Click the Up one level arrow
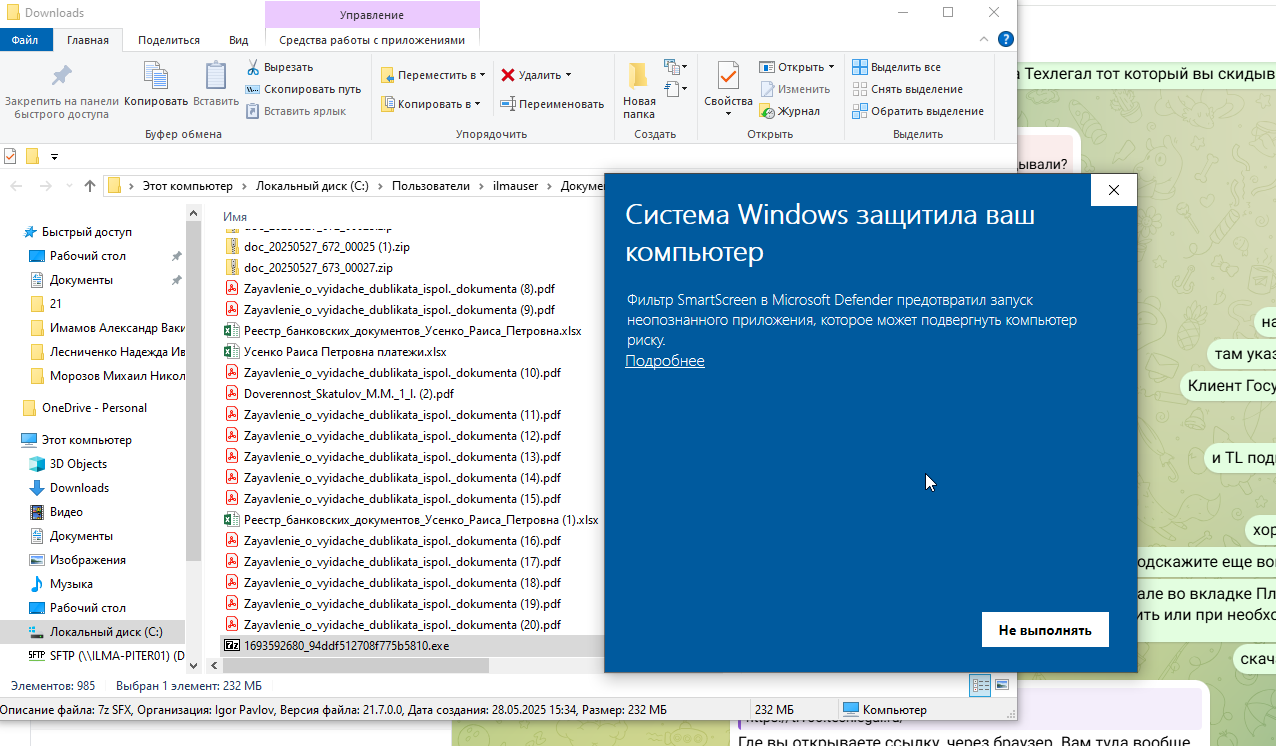The height and width of the screenshot is (746, 1276). click(90, 186)
